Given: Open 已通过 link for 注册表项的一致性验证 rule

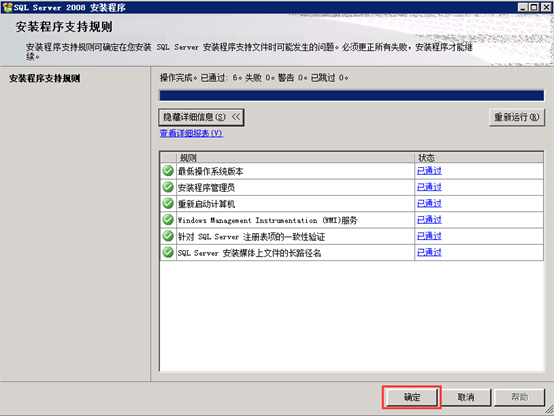Looking at the screenshot, I should click(x=429, y=236).
